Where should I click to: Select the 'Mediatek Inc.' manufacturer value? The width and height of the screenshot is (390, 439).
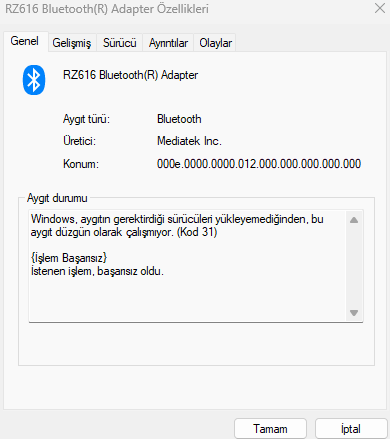[x=189, y=141]
